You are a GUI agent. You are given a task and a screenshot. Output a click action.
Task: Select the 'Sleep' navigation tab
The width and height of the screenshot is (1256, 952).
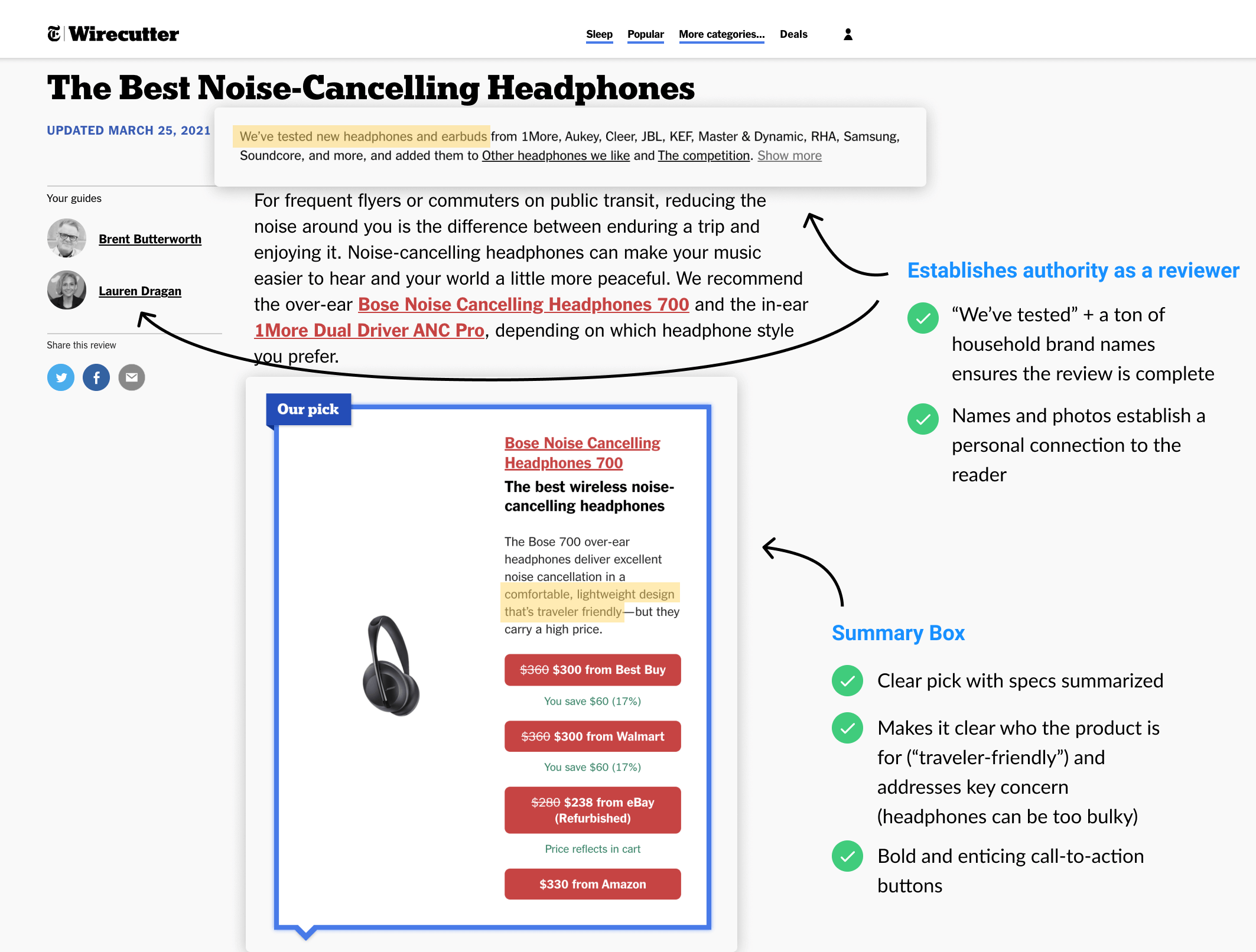coord(600,34)
